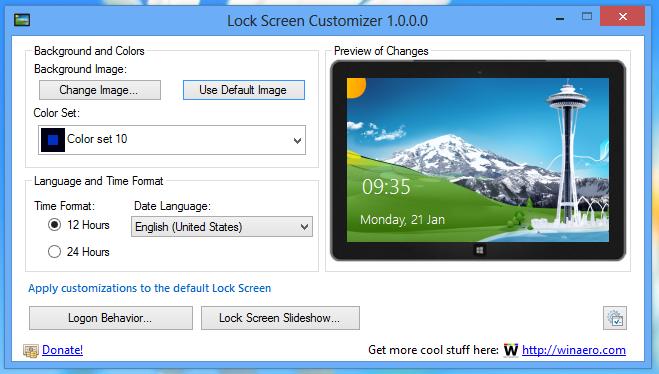Maximize the Lock Screen Customizer window
Viewport: 659px width, 374px height.
(587, 17)
